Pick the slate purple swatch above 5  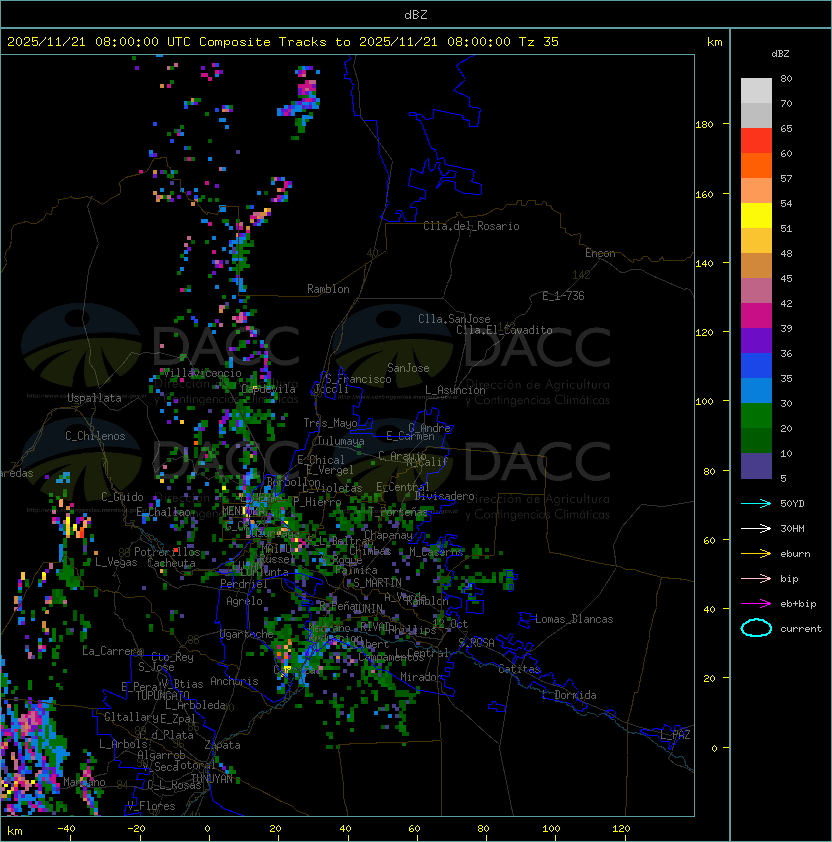tap(756, 466)
